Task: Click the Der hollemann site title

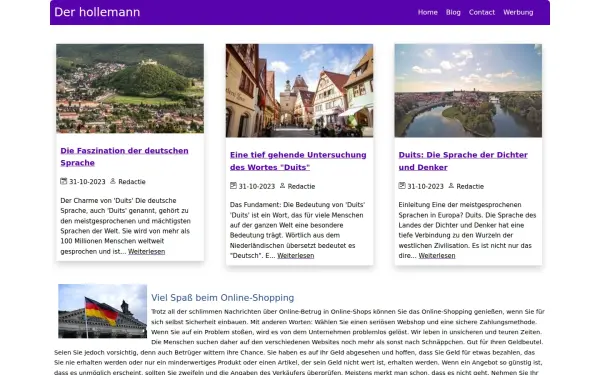Action: coord(97,12)
